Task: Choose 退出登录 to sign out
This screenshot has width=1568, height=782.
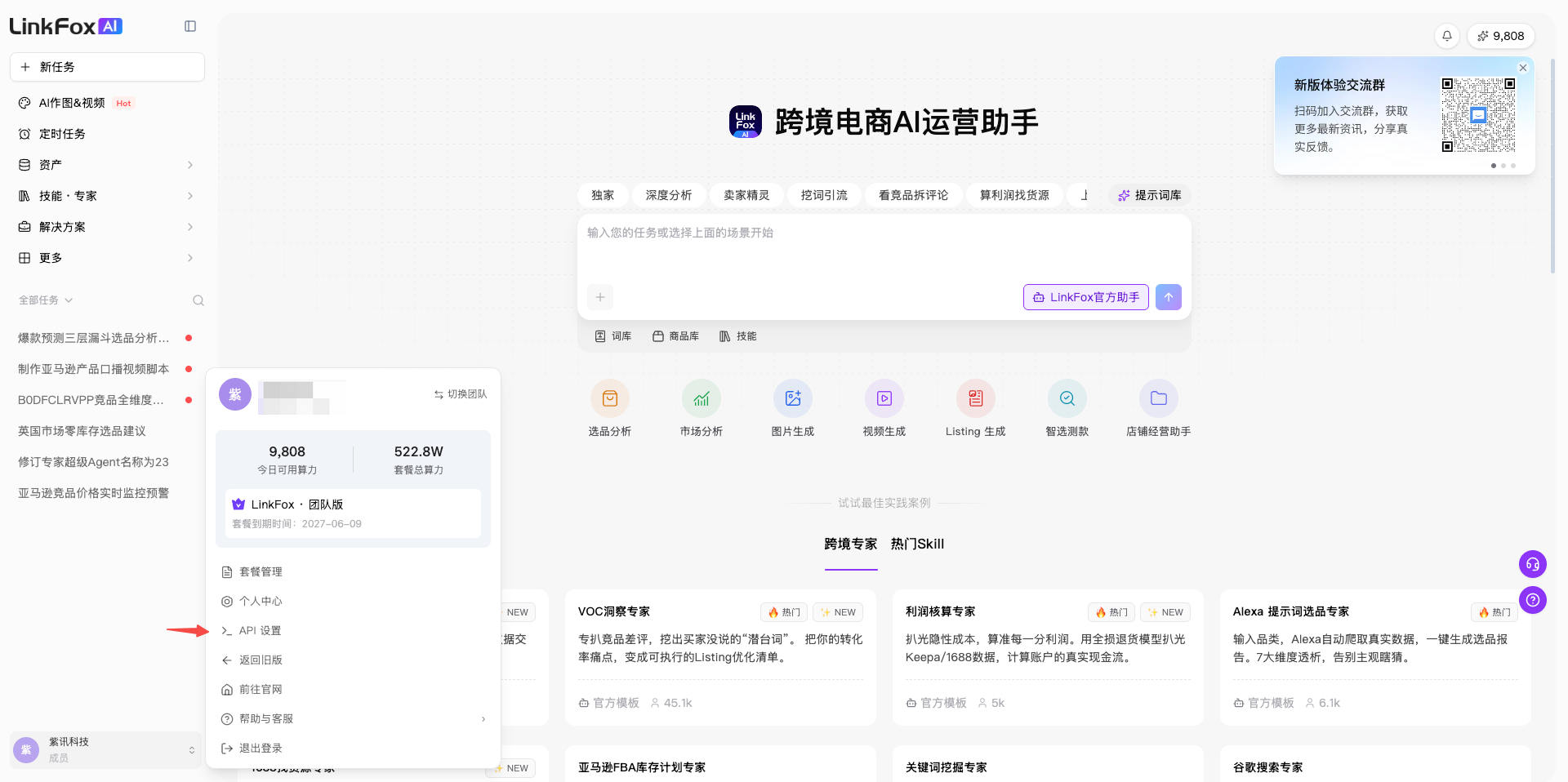Action: 353,749
